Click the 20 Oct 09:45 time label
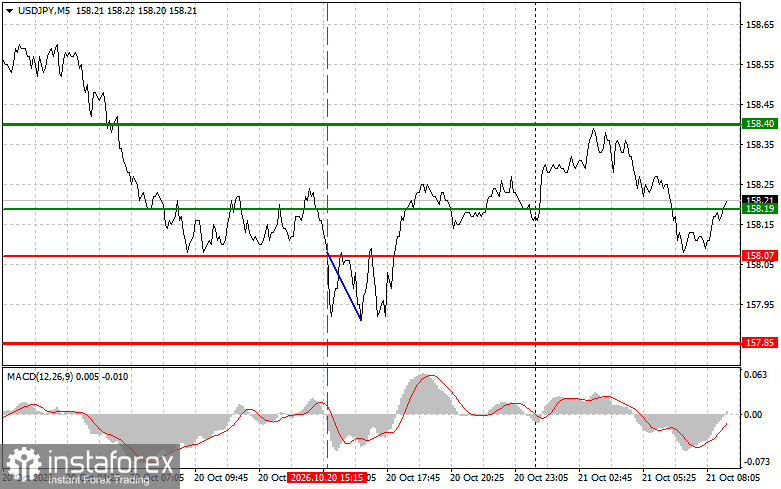Image resolution: width=781 pixels, height=489 pixels. pyautogui.click(x=221, y=478)
